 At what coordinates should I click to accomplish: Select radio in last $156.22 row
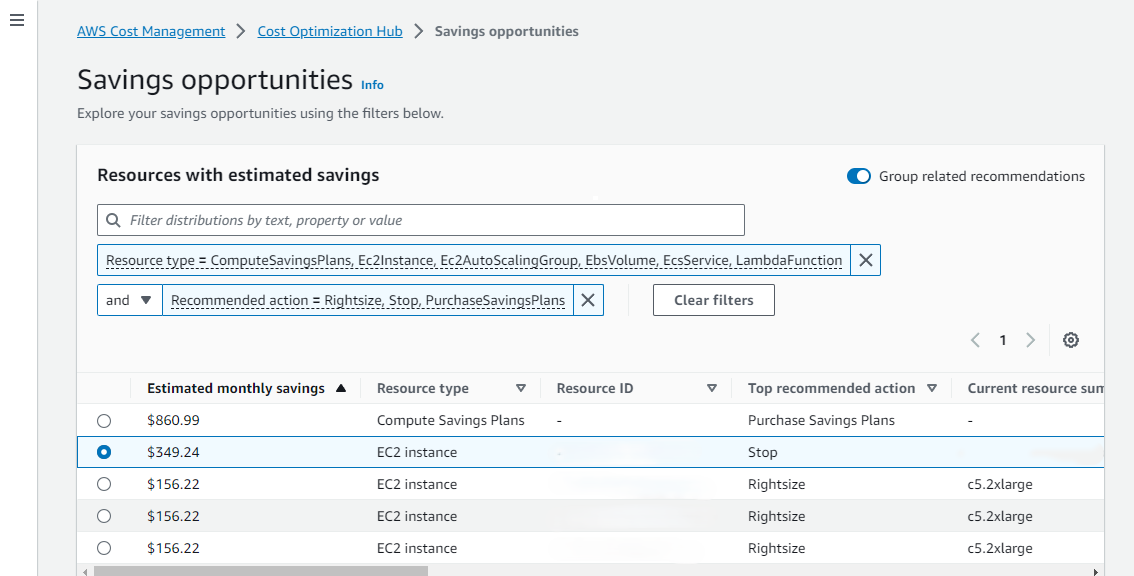[x=104, y=548]
